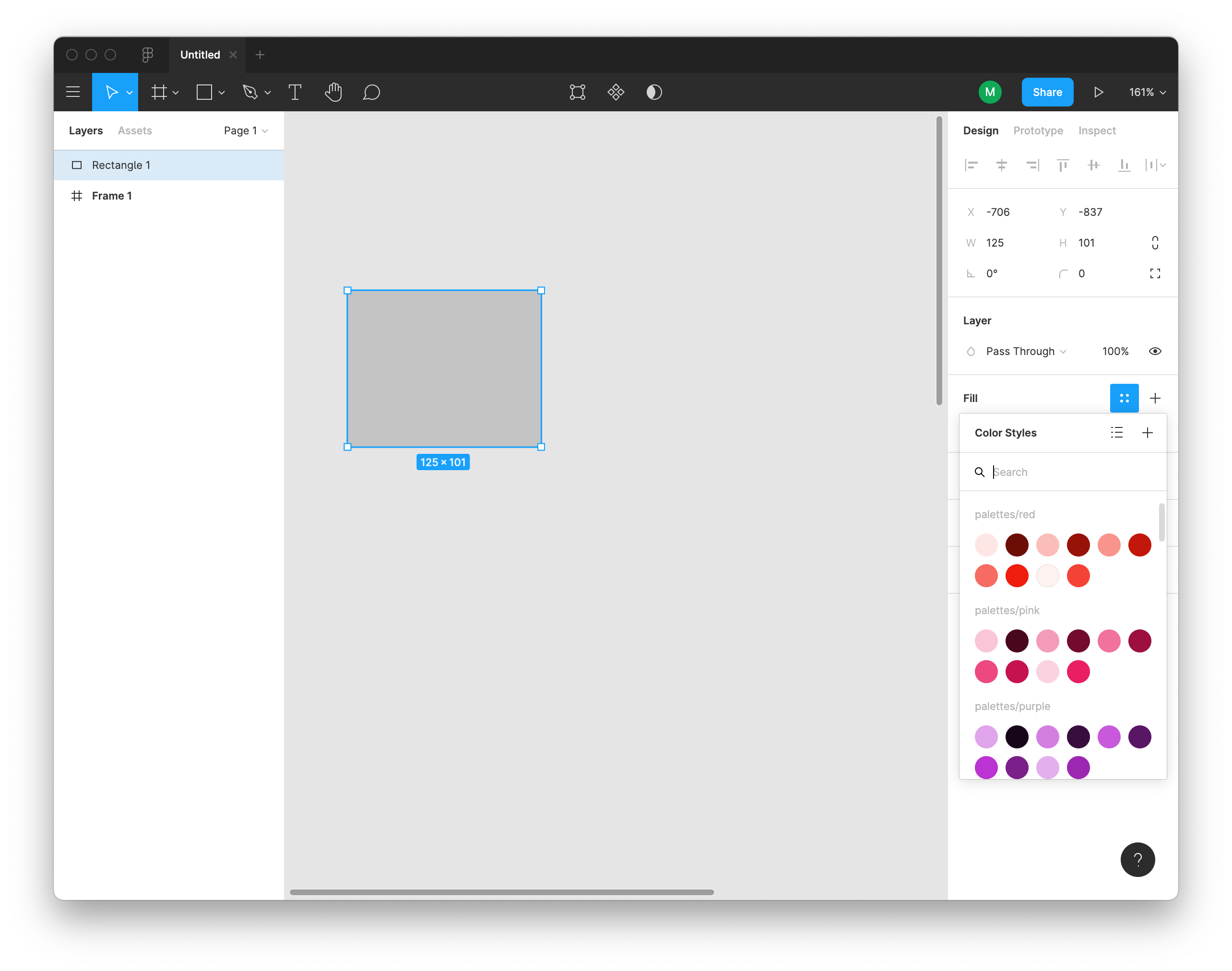Open the hamburger main menu
Screen dimensions: 1232x971
click(x=73, y=92)
